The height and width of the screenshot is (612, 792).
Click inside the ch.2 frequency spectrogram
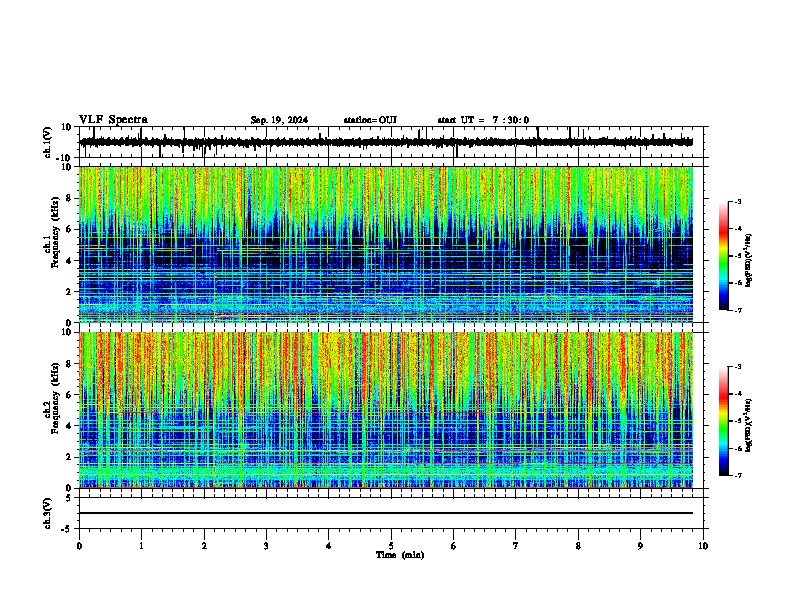pos(386,410)
